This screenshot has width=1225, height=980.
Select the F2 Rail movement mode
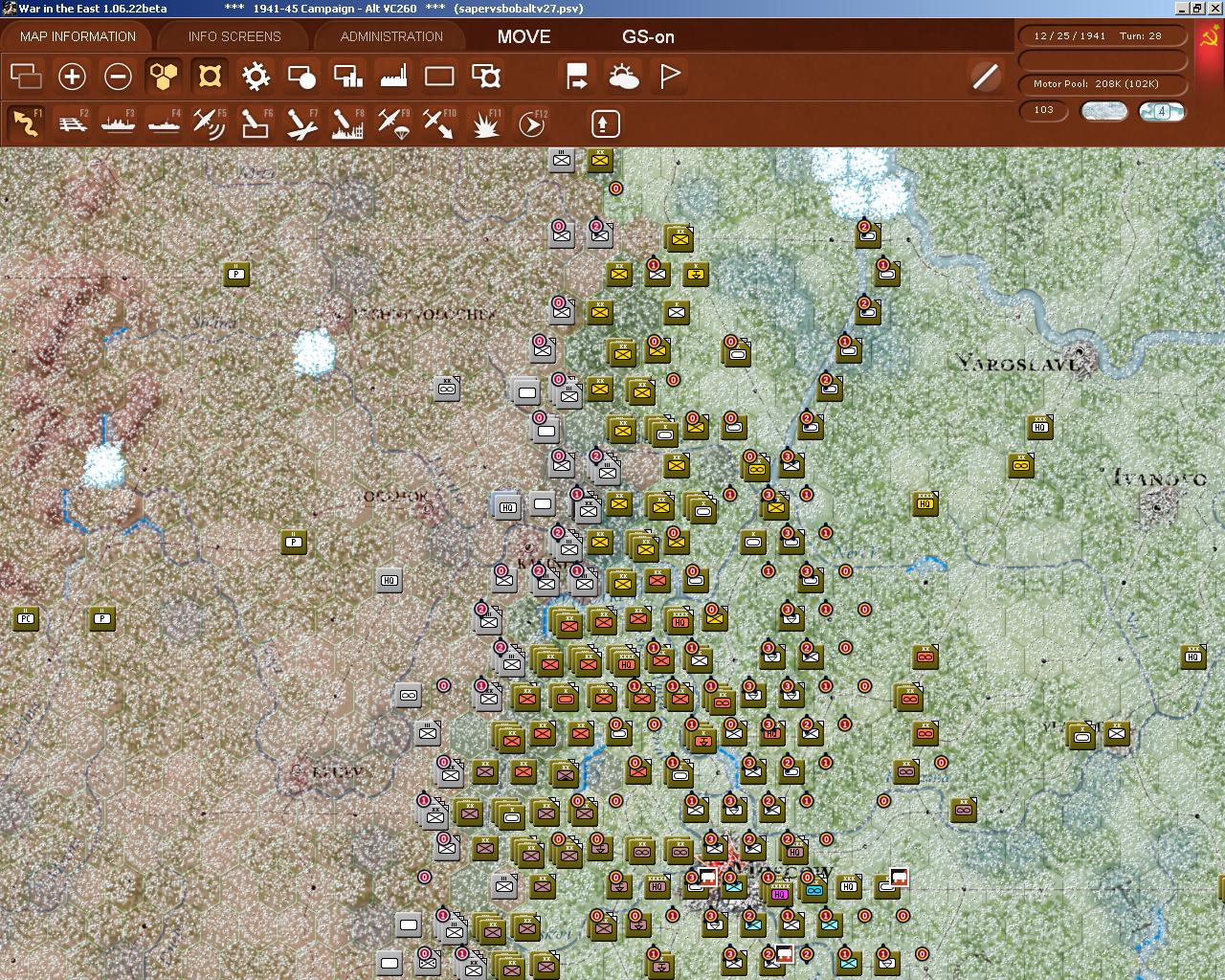point(72,123)
